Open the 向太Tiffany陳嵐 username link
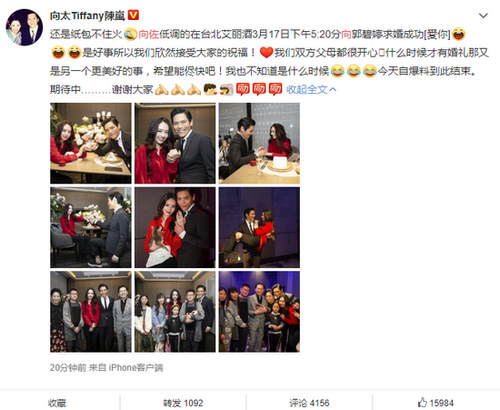The height and width of the screenshot is (410, 500). 87,15
